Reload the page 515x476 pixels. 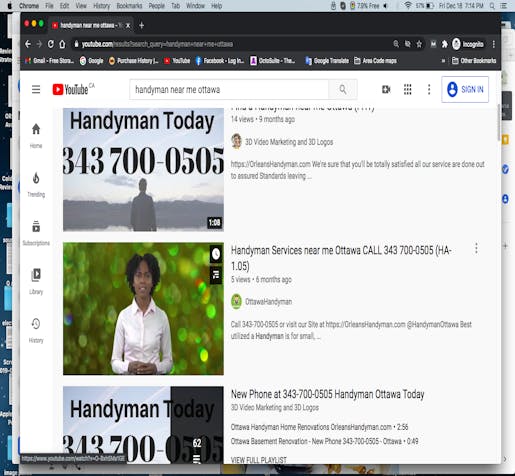(51, 44)
